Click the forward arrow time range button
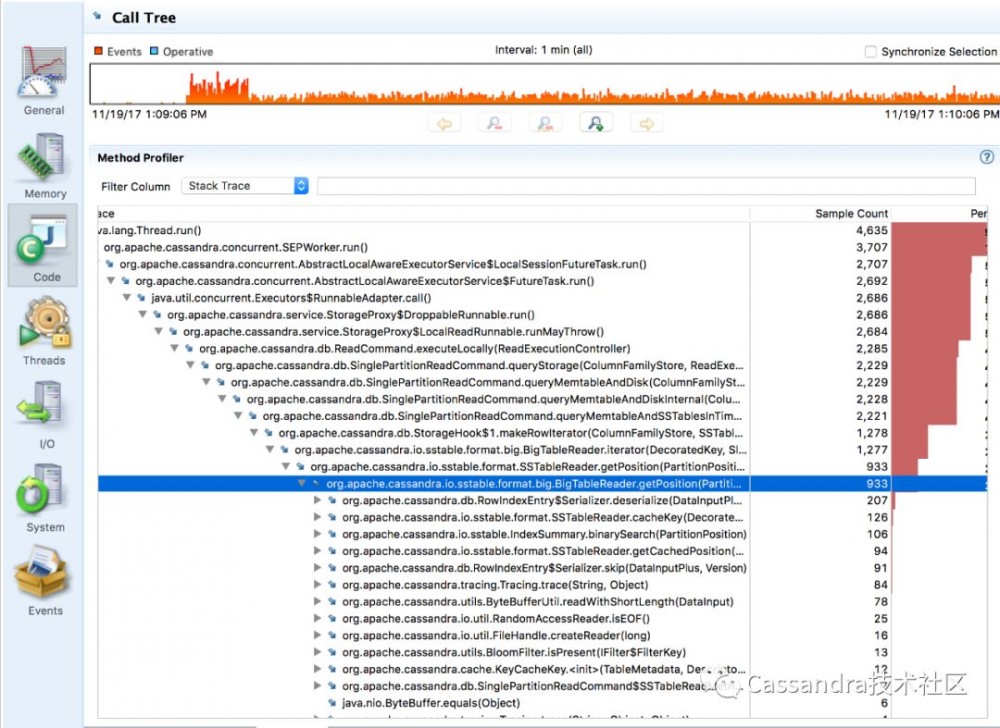 [647, 123]
